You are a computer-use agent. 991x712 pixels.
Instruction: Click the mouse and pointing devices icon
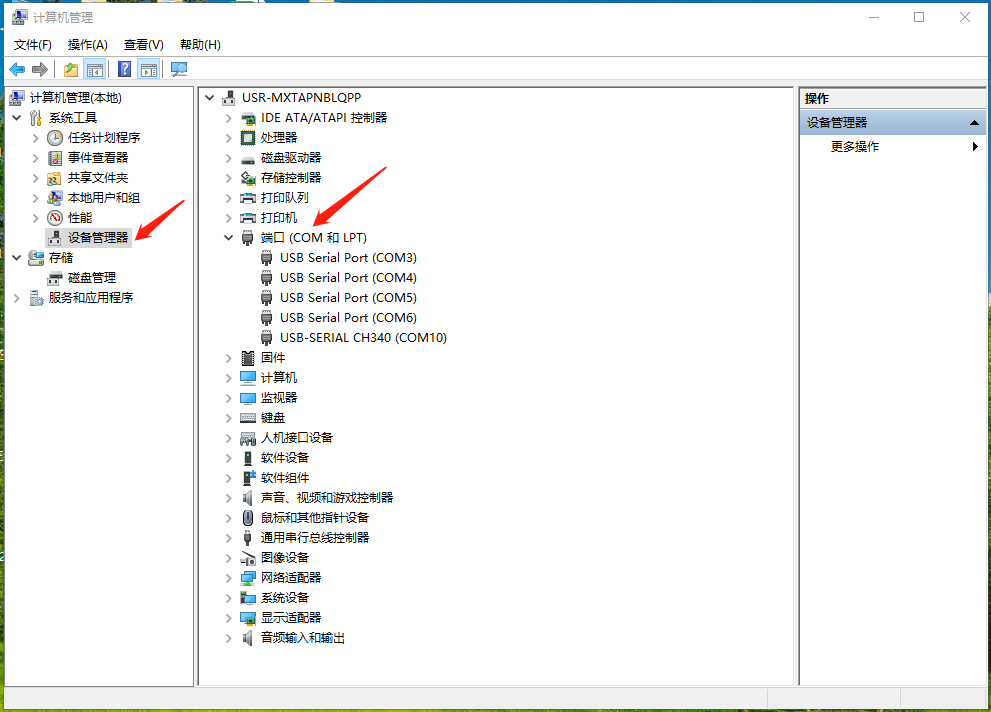[x=248, y=518]
